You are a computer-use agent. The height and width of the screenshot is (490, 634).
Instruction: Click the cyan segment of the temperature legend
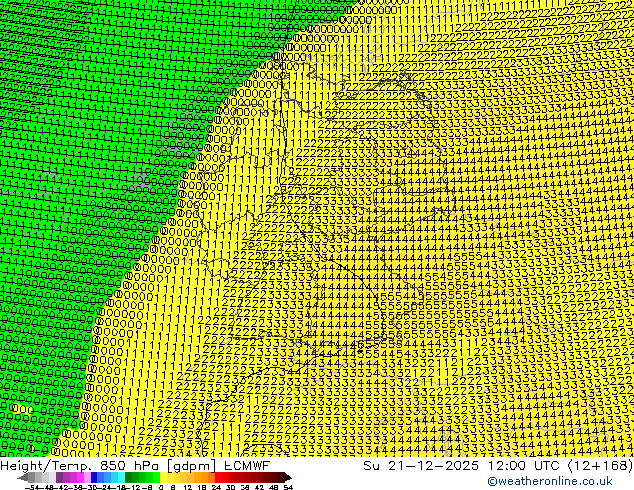(x=121, y=478)
